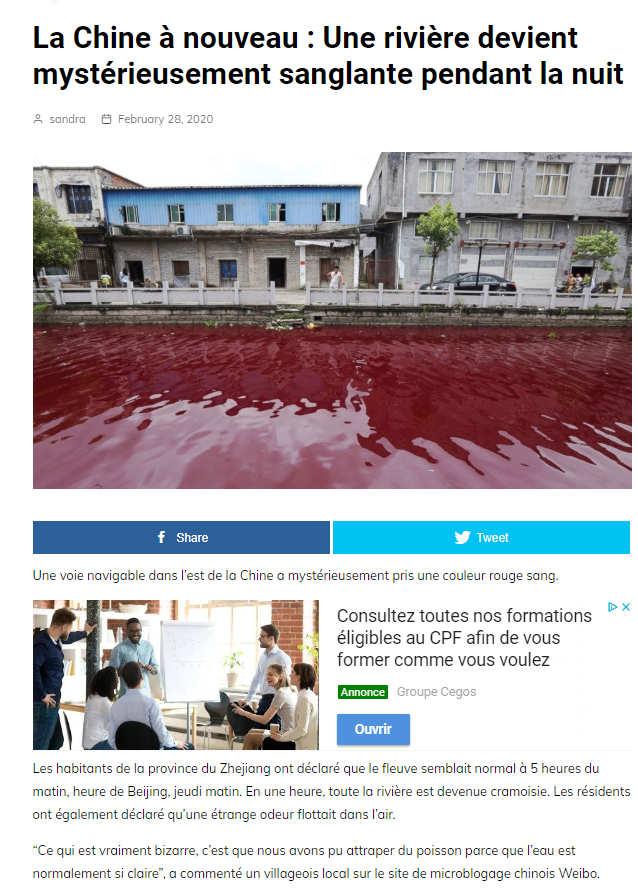Open the sandra author link
This screenshot has width=638, height=896.
tap(67, 119)
